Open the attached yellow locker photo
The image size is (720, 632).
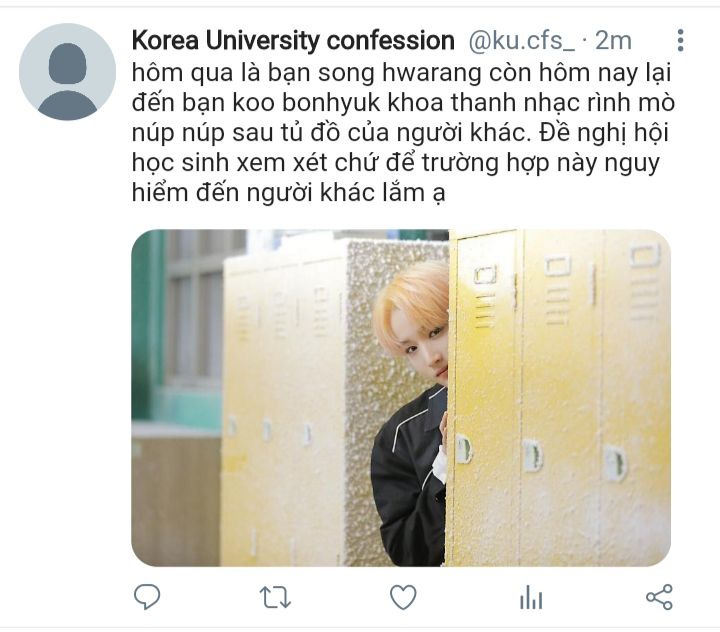pos(401,398)
